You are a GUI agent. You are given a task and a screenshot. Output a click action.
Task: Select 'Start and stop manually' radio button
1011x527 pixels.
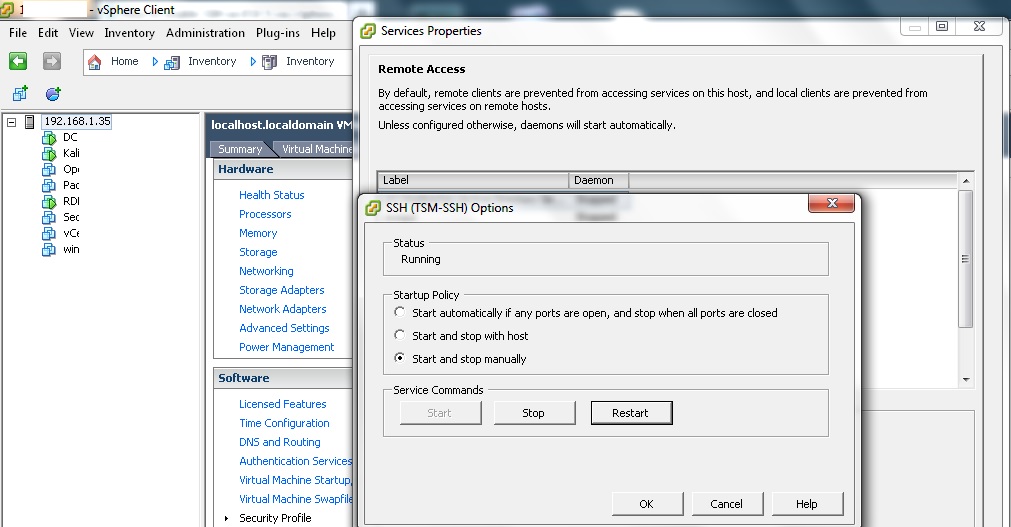(x=400, y=359)
